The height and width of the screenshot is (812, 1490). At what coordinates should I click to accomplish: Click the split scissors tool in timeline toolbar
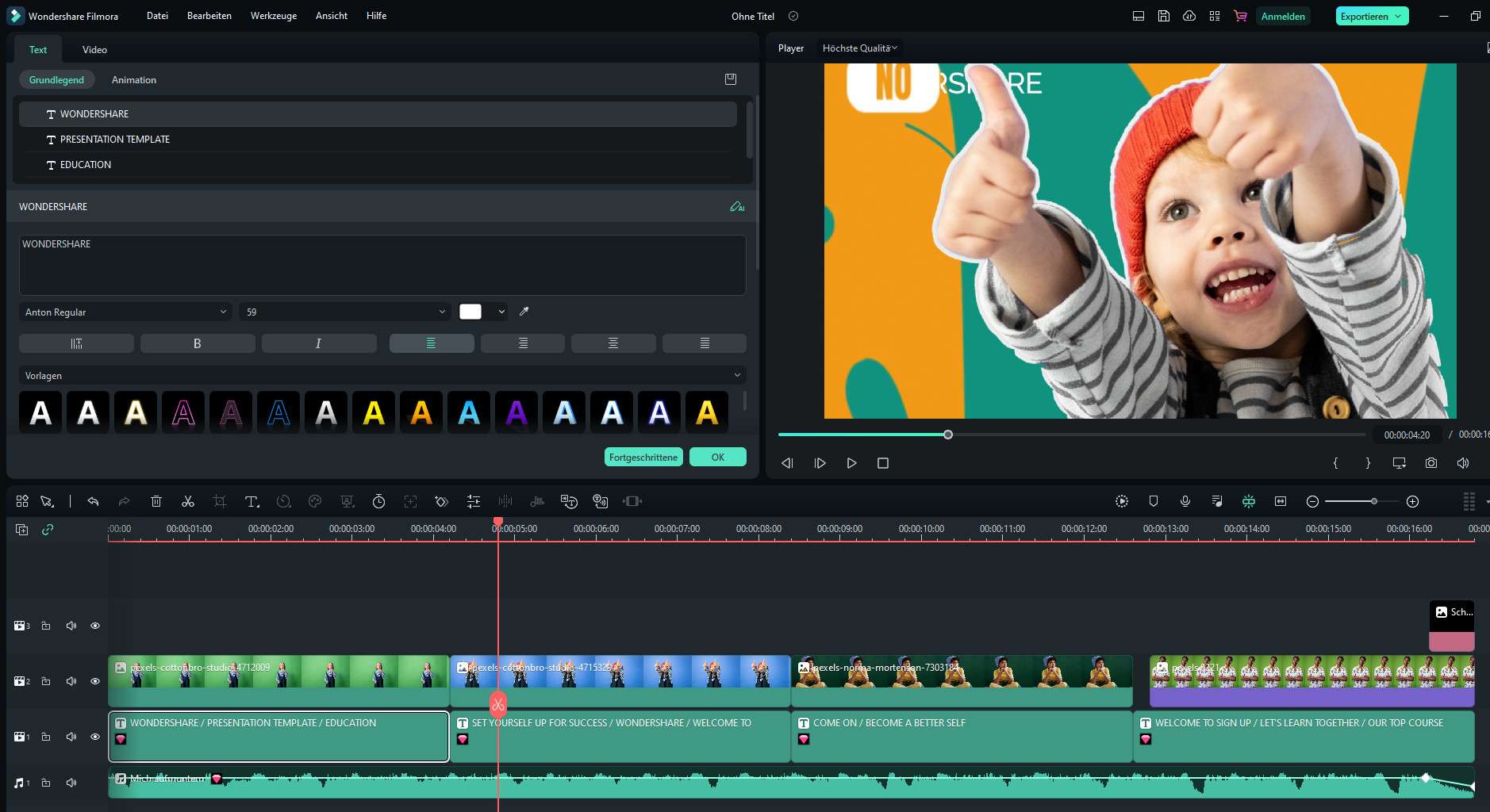188,501
